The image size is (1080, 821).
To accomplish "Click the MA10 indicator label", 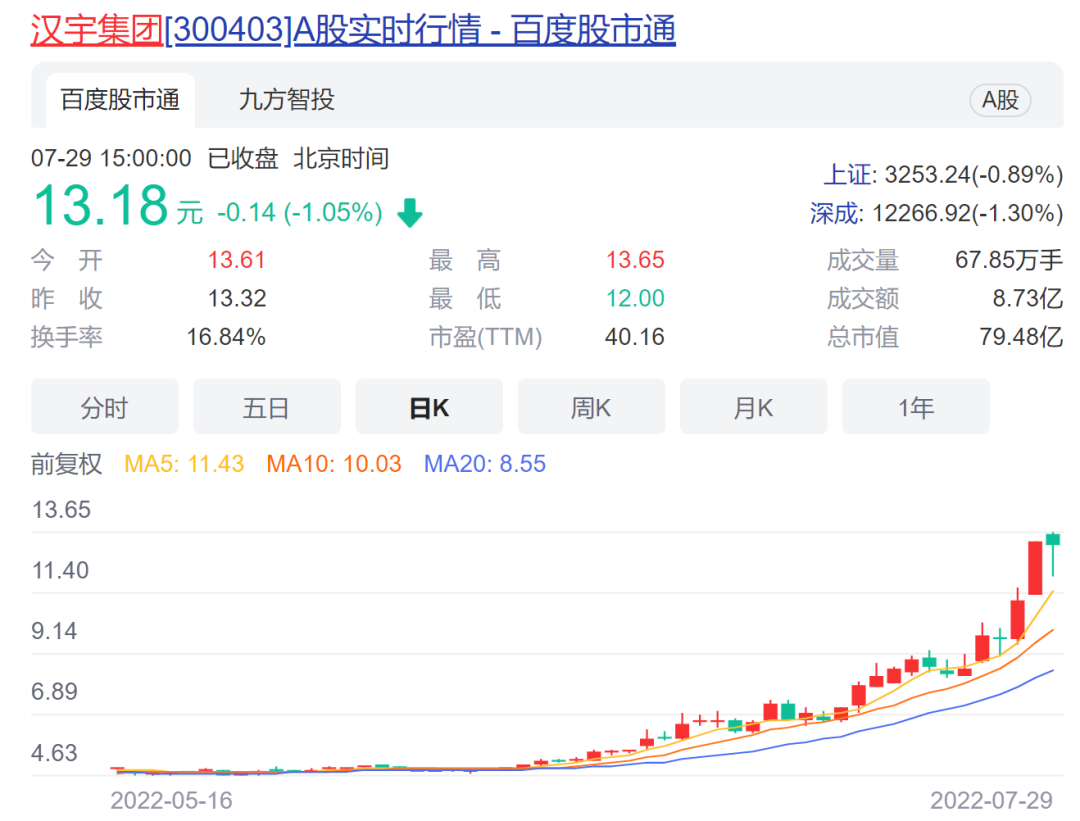I will coord(334,464).
